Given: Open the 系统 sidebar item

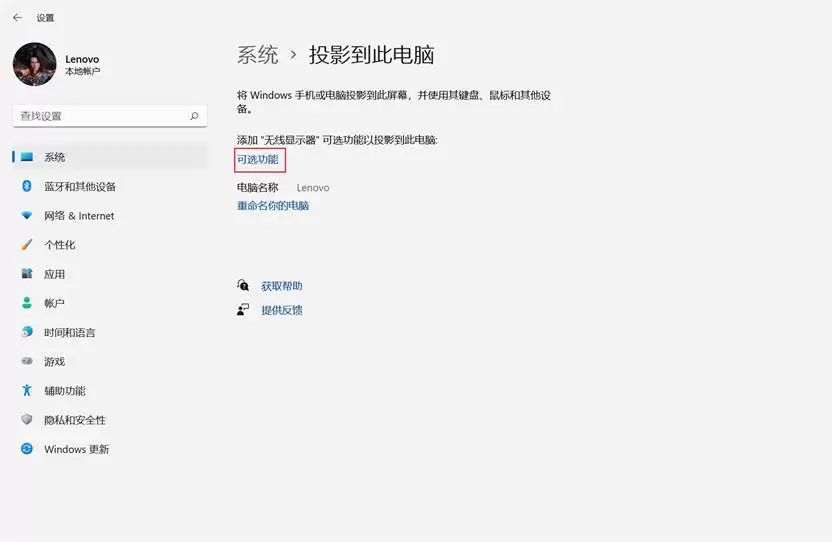Looking at the screenshot, I should 110,157.
